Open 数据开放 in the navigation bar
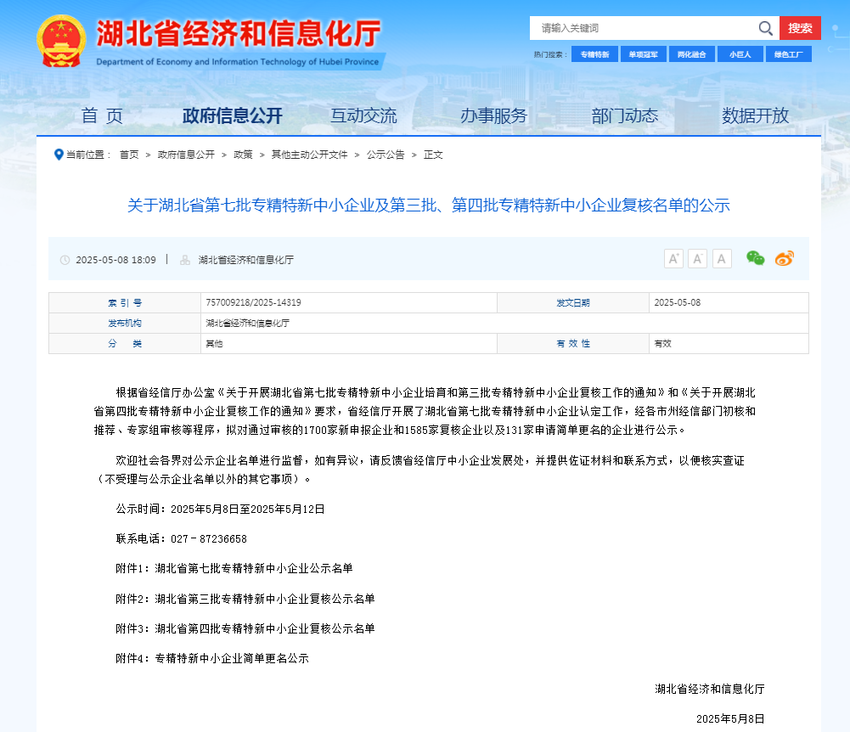The image size is (850, 732). (755, 116)
